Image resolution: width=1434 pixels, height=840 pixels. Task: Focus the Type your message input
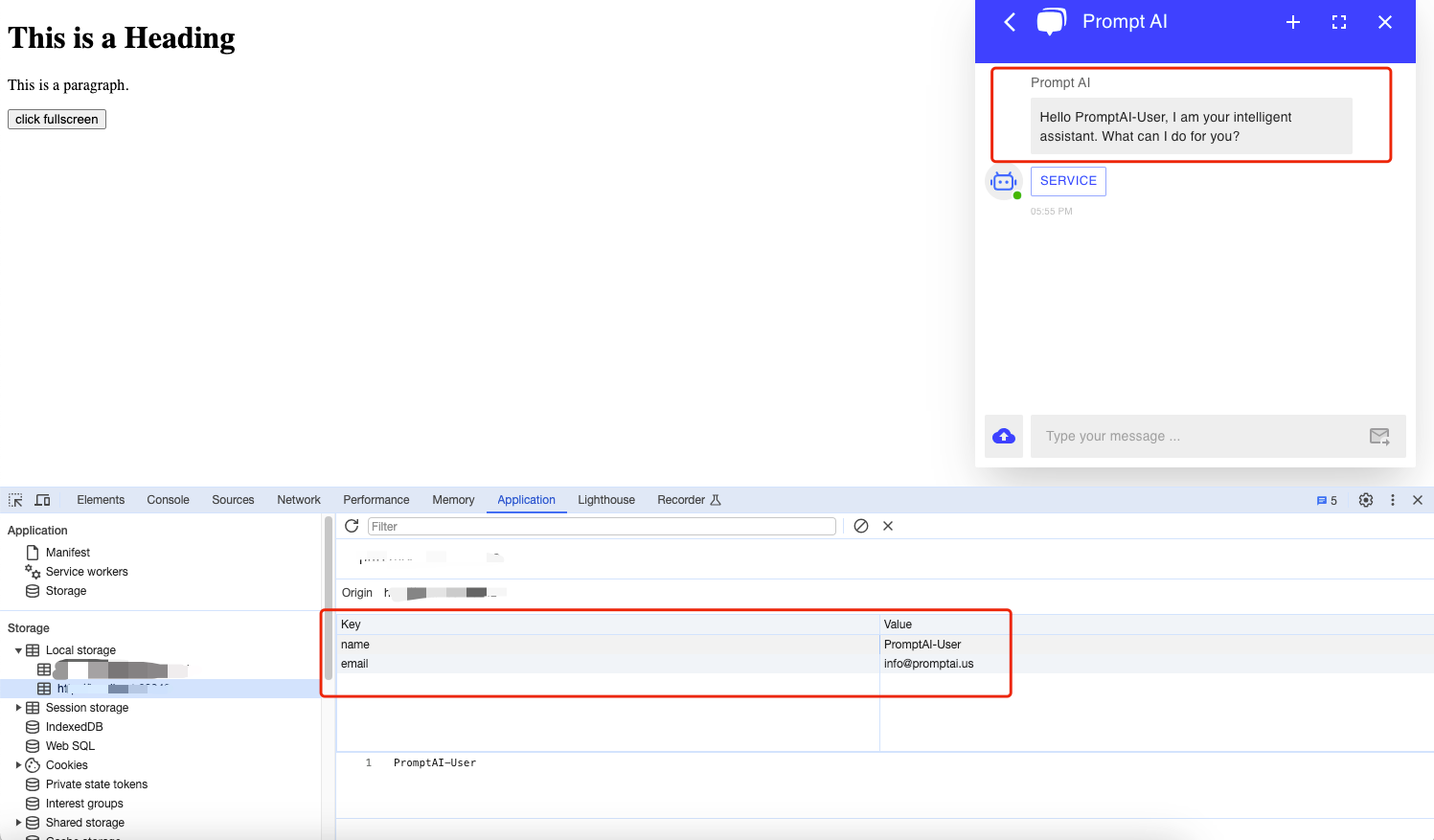(x=1197, y=436)
